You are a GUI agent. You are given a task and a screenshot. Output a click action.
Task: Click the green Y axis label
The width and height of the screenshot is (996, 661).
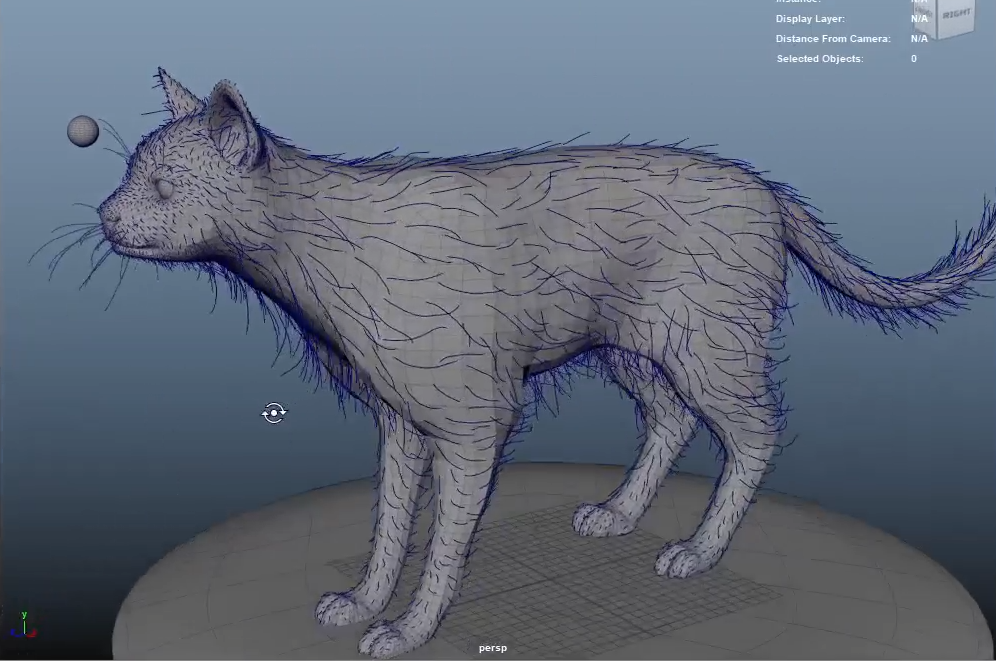(x=24, y=616)
